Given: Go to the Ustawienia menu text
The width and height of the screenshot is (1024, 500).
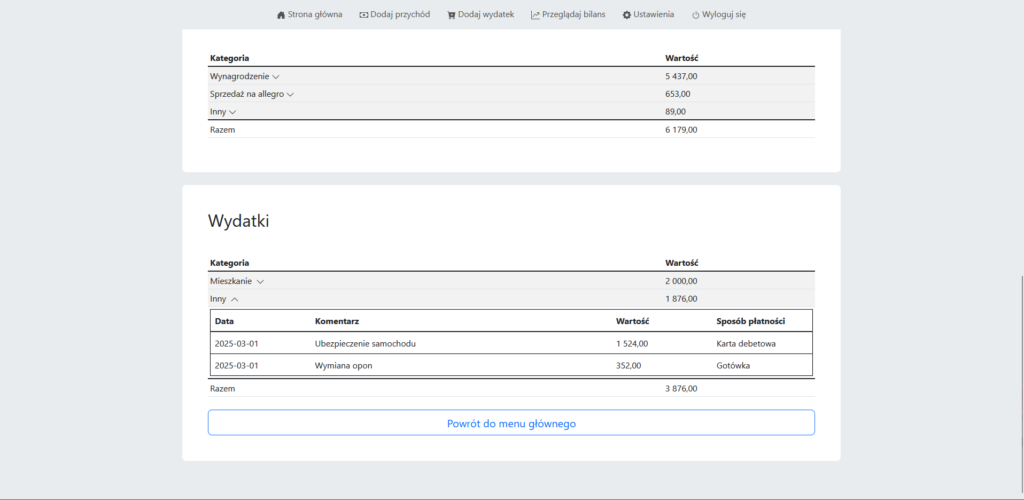Looking at the screenshot, I should pos(653,15).
